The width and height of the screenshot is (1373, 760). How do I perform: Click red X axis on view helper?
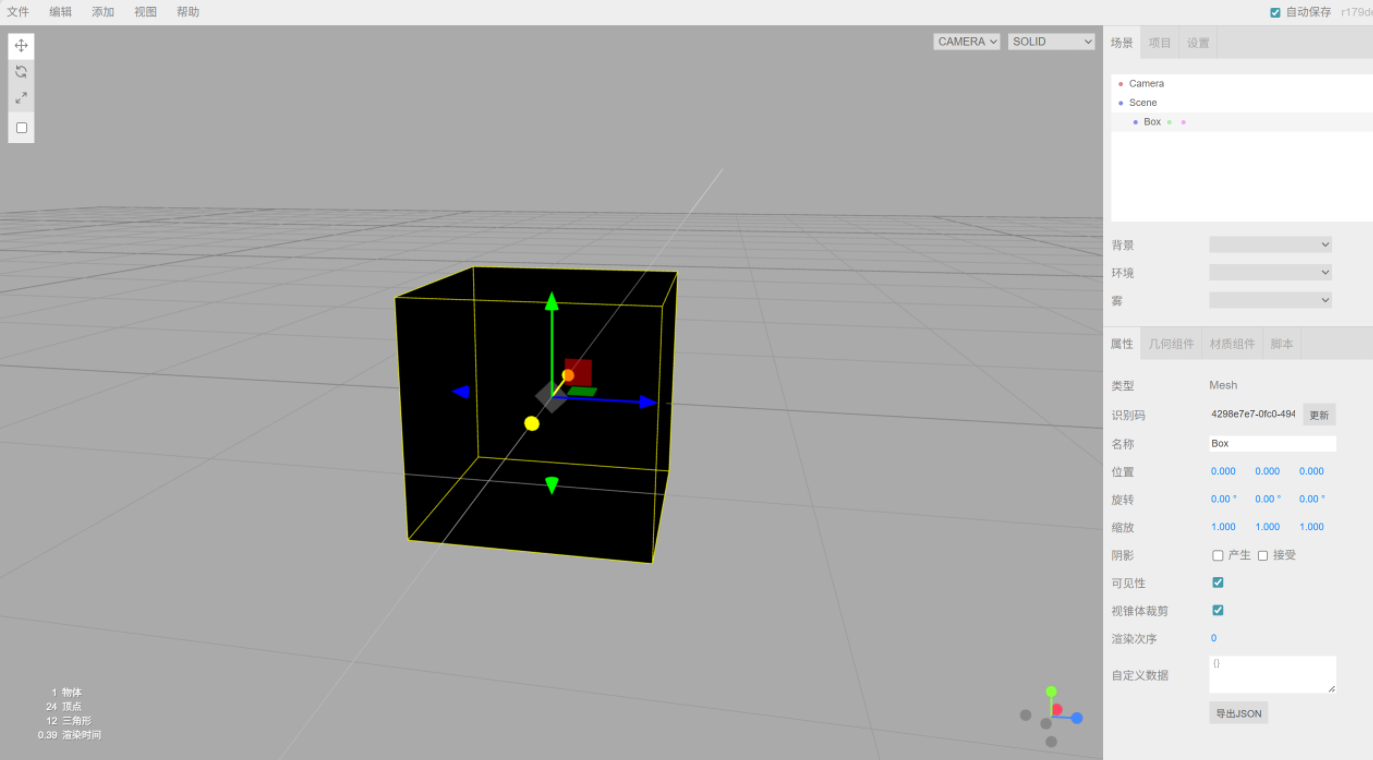click(x=1057, y=710)
